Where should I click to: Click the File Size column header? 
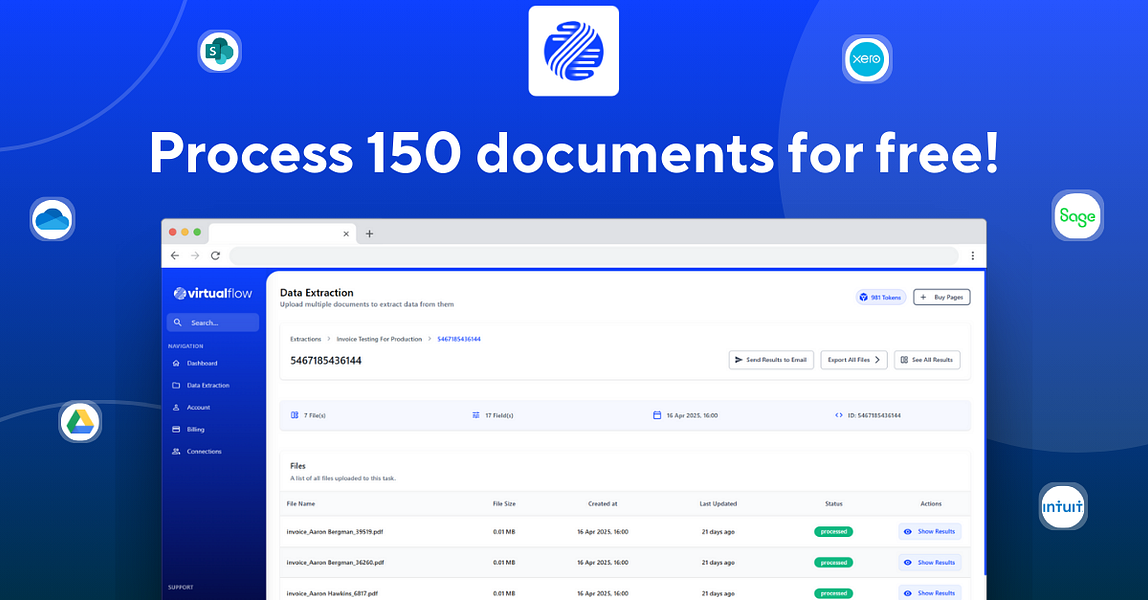504,503
